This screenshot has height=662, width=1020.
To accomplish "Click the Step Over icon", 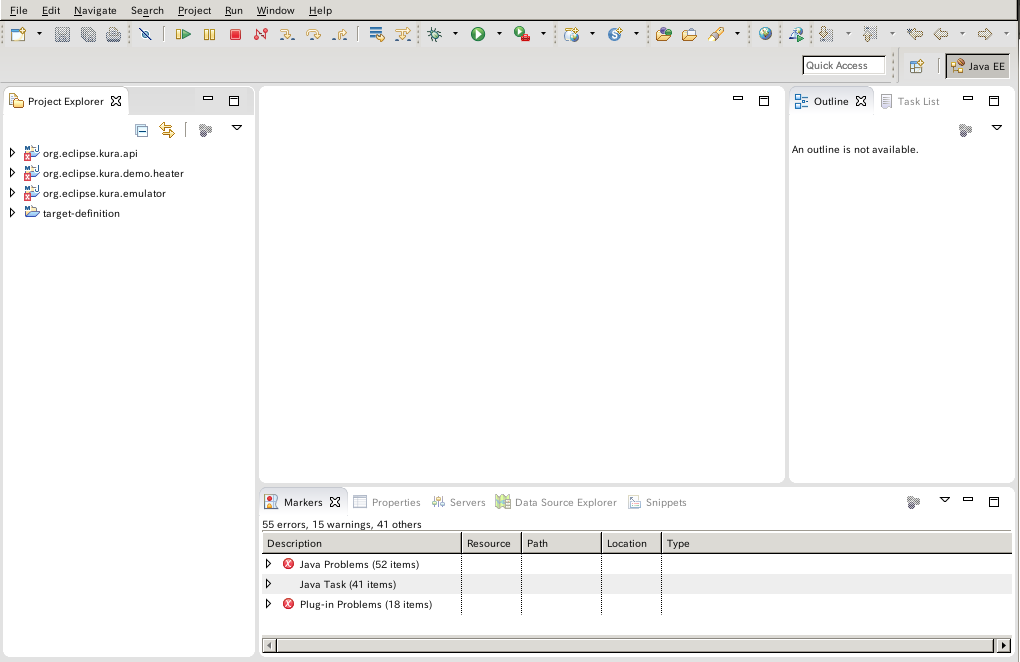I will (313, 34).
